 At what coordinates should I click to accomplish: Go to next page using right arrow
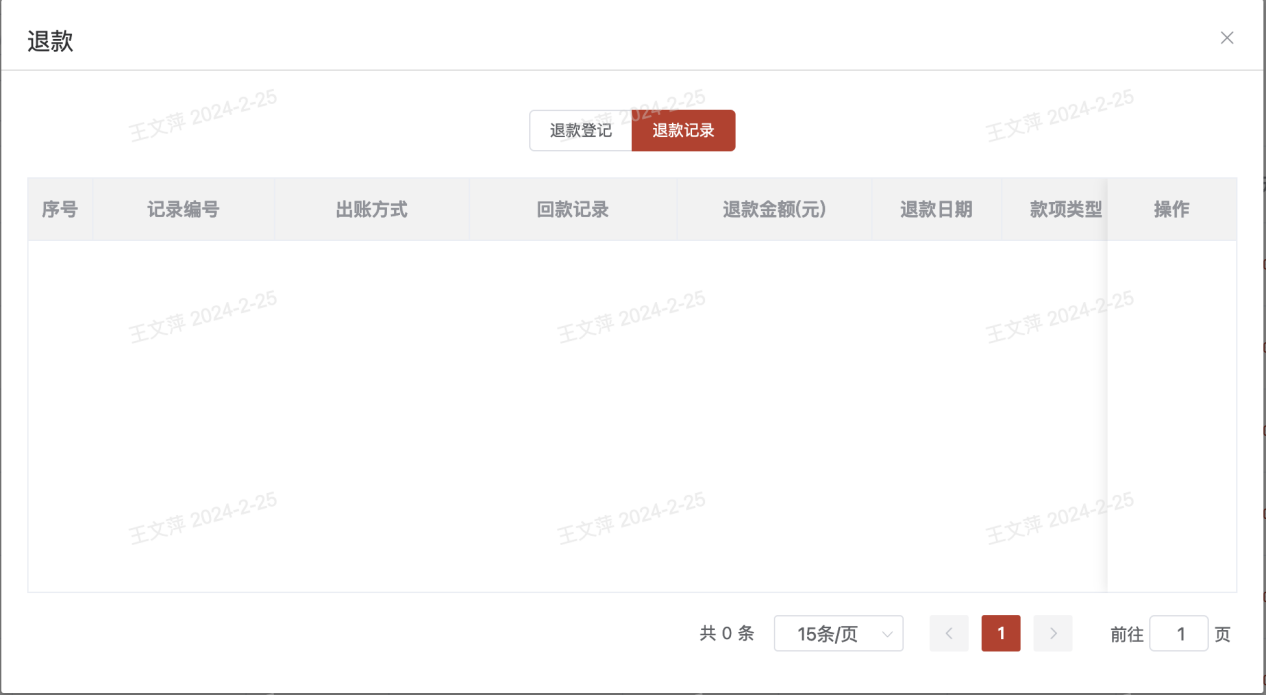(1053, 634)
